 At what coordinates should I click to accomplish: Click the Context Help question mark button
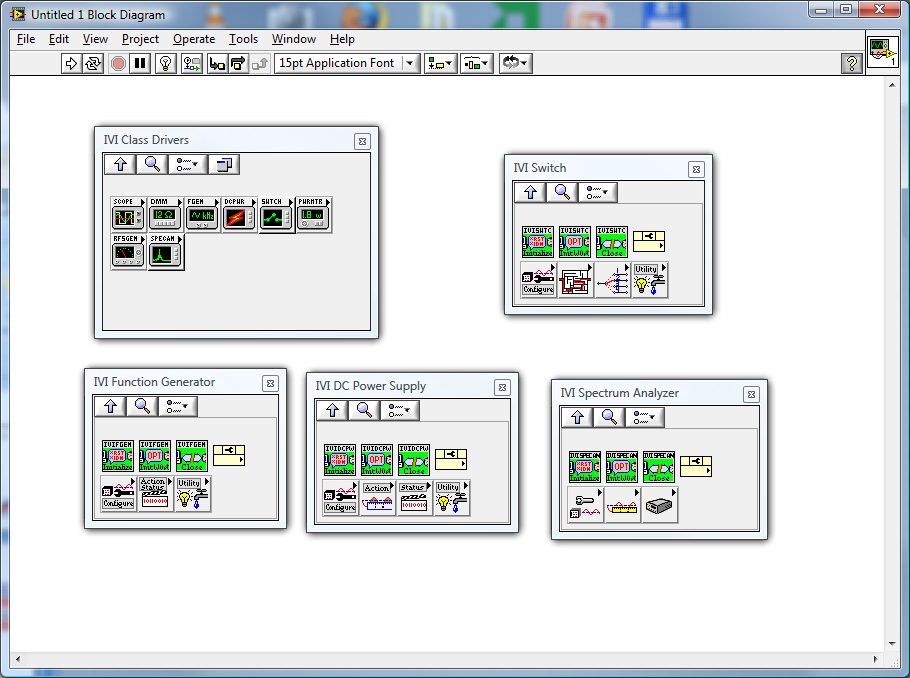pyautogui.click(x=851, y=63)
